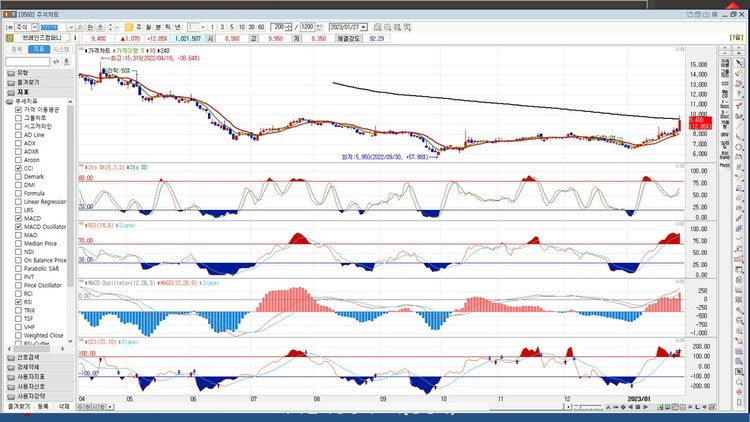Image resolution: width=750 pixels, height=422 pixels.
Task: Click the 등록 button at panel bottom
Action: (x=43, y=406)
